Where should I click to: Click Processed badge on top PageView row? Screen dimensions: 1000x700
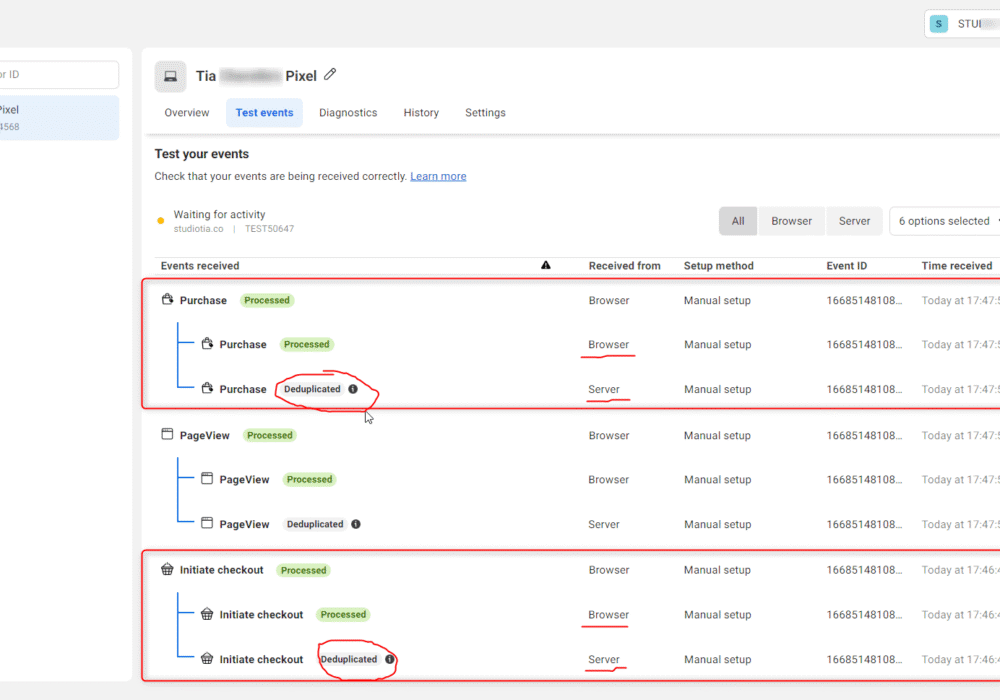point(270,435)
